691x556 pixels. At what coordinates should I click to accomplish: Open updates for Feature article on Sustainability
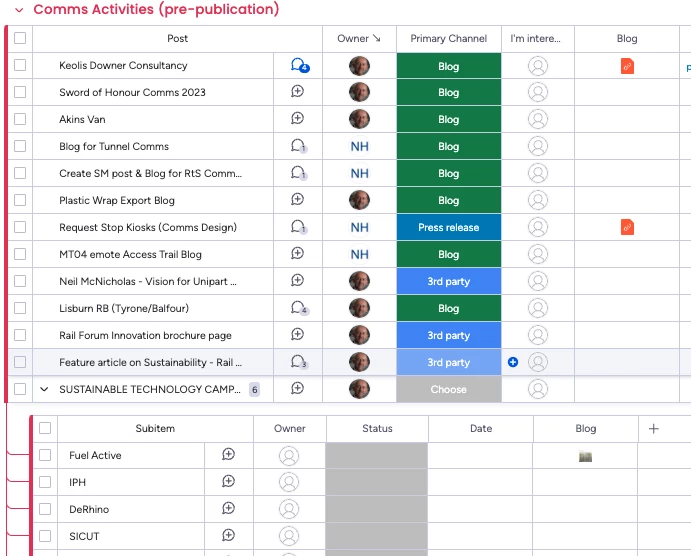click(x=299, y=362)
